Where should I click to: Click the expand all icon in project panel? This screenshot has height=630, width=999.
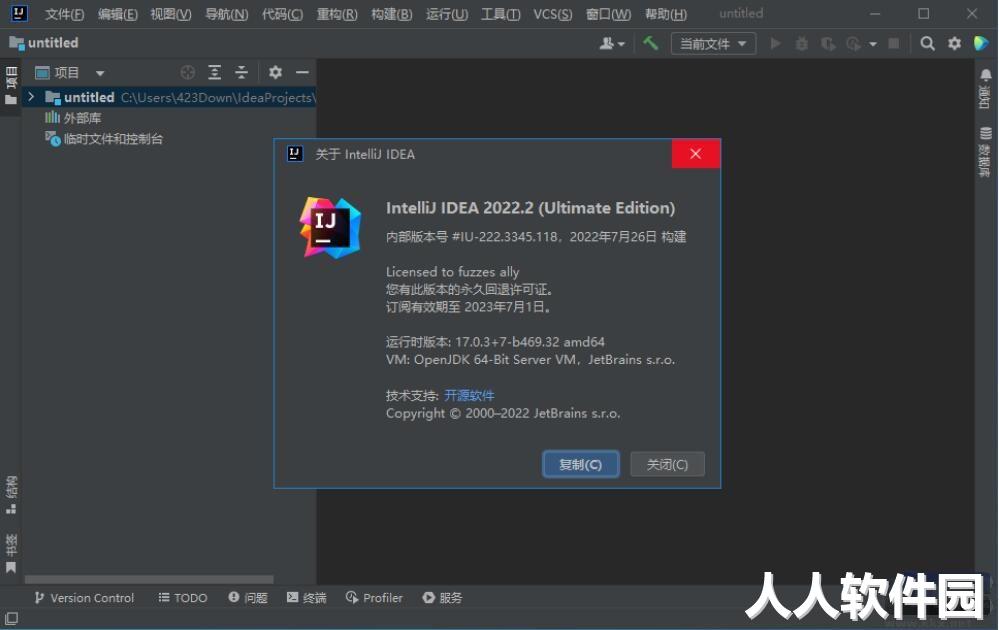(215, 73)
